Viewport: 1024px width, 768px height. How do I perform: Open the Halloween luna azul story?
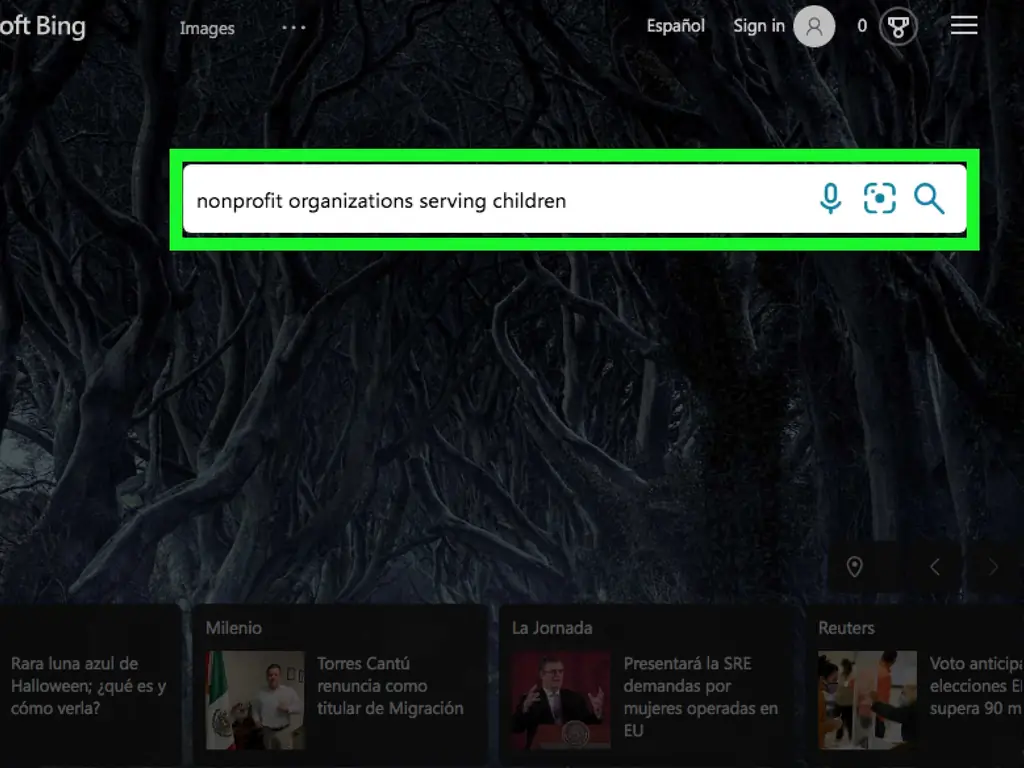click(88, 686)
